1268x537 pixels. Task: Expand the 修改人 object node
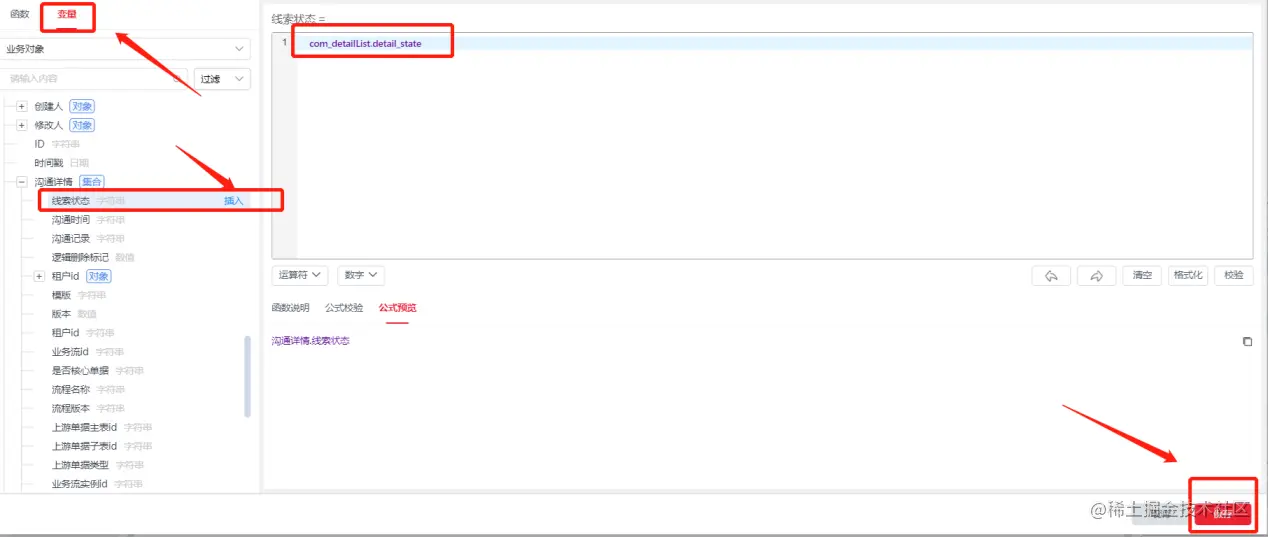coord(21,125)
